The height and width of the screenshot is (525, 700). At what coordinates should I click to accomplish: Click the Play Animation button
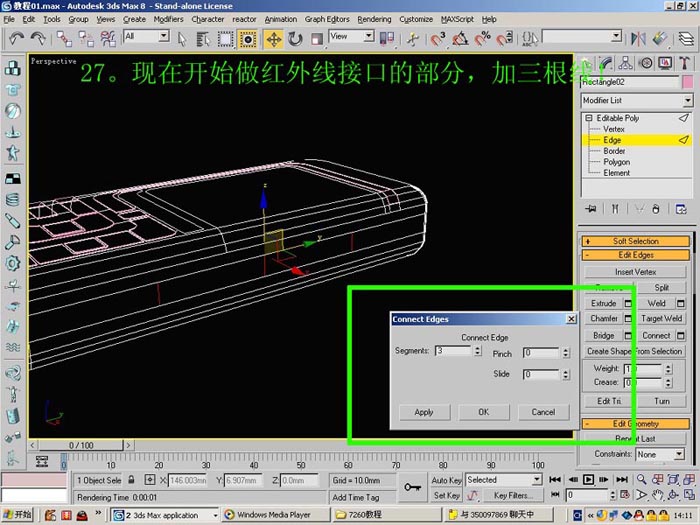point(588,480)
